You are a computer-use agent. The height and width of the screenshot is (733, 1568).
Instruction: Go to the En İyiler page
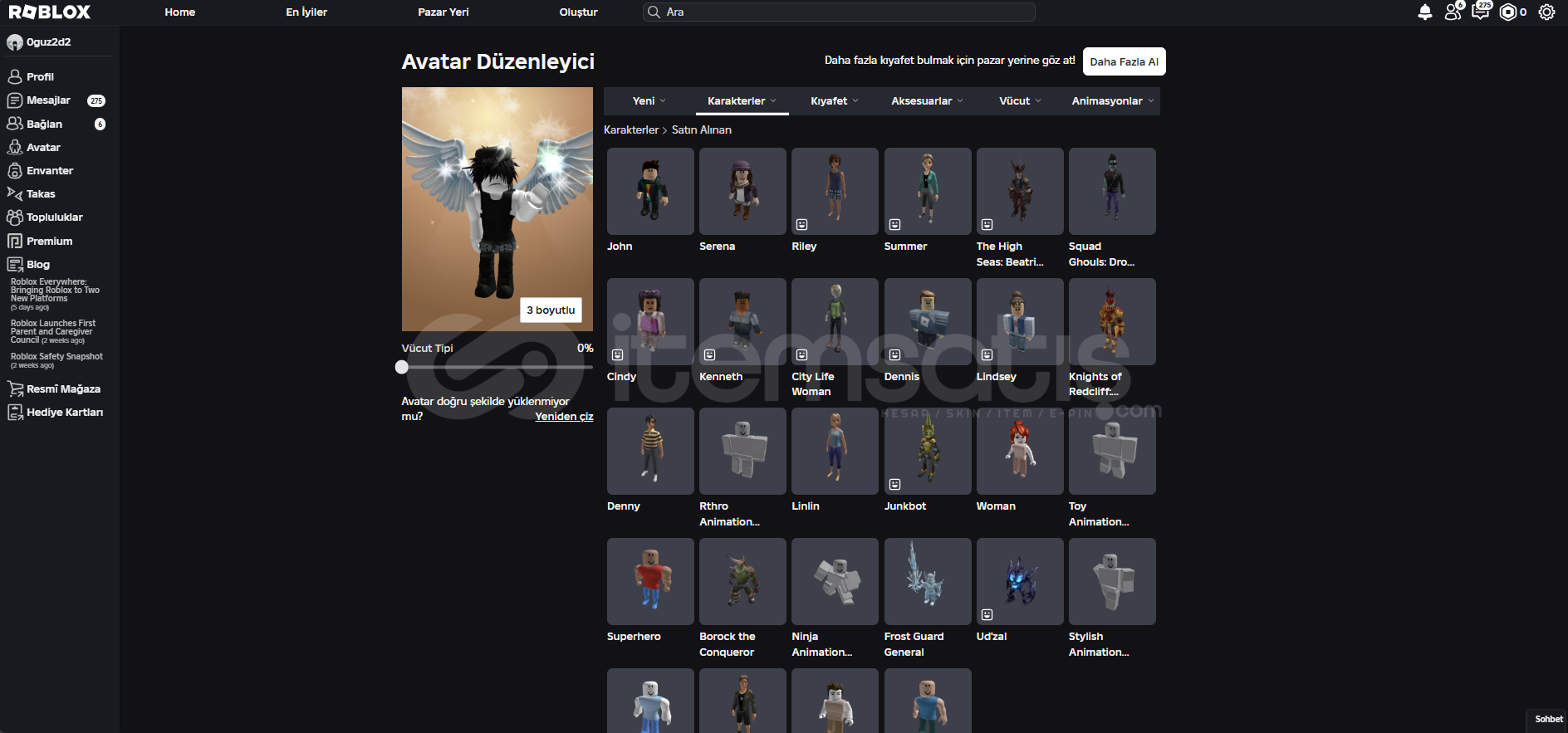pos(306,12)
